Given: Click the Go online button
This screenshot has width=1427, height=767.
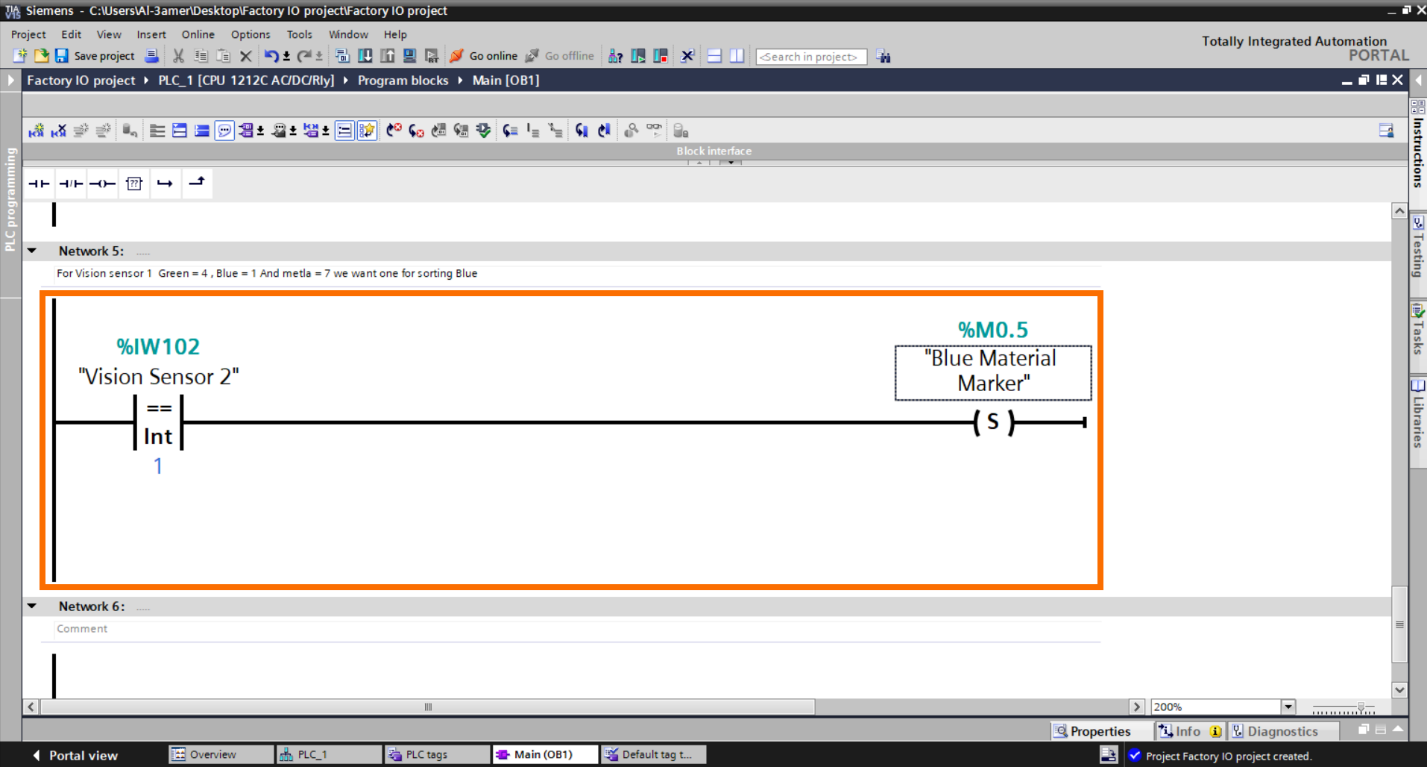Looking at the screenshot, I should [x=484, y=56].
